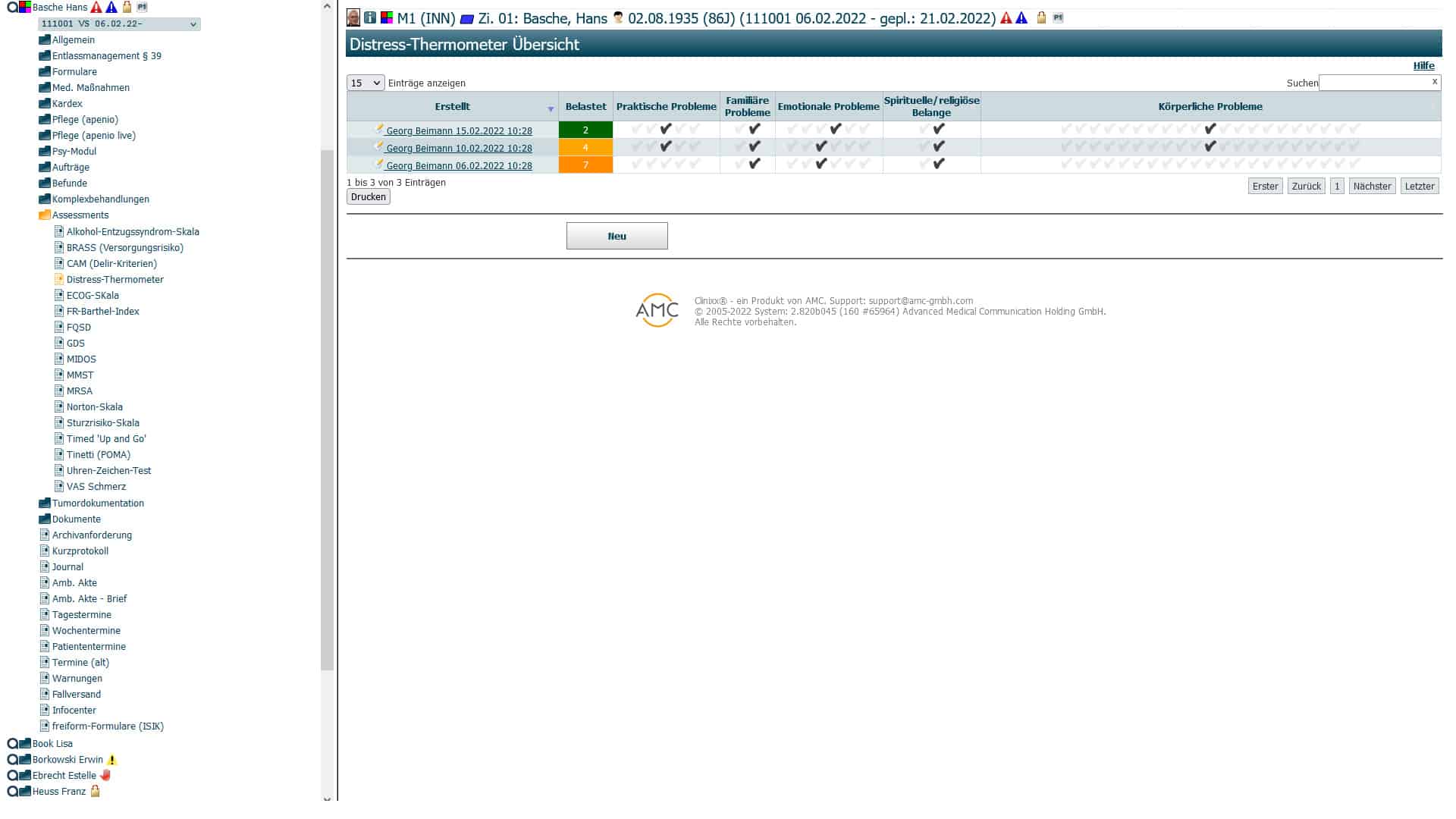The height and width of the screenshot is (819, 1456).
Task: Open Distress-Thermometer in the assessments tree
Action: point(115,279)
